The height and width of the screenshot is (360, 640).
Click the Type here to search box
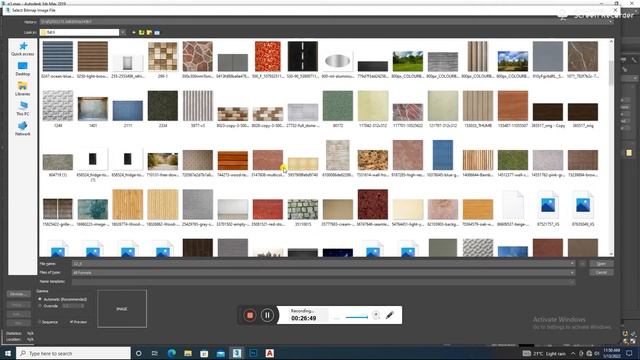(x=73, y=353)
